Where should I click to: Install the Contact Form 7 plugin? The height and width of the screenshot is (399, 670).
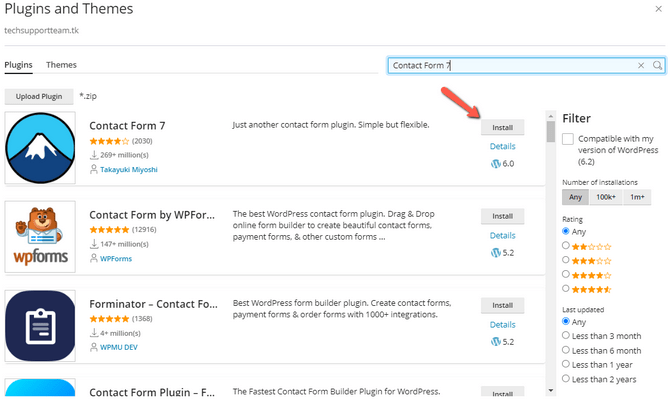pos(502,127)
